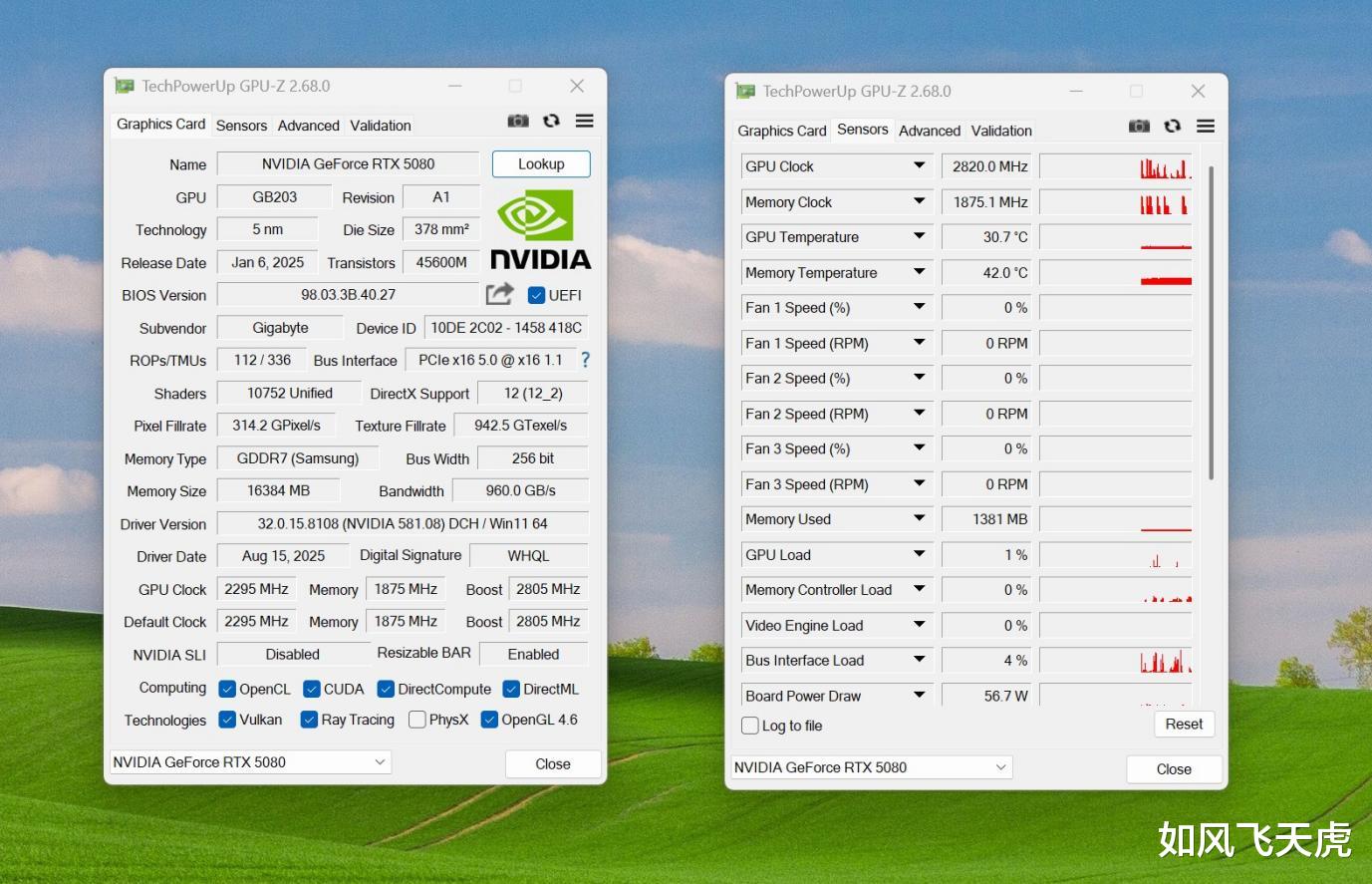Open the GPU selector in the Sensors window

click(x=872, y=767)
